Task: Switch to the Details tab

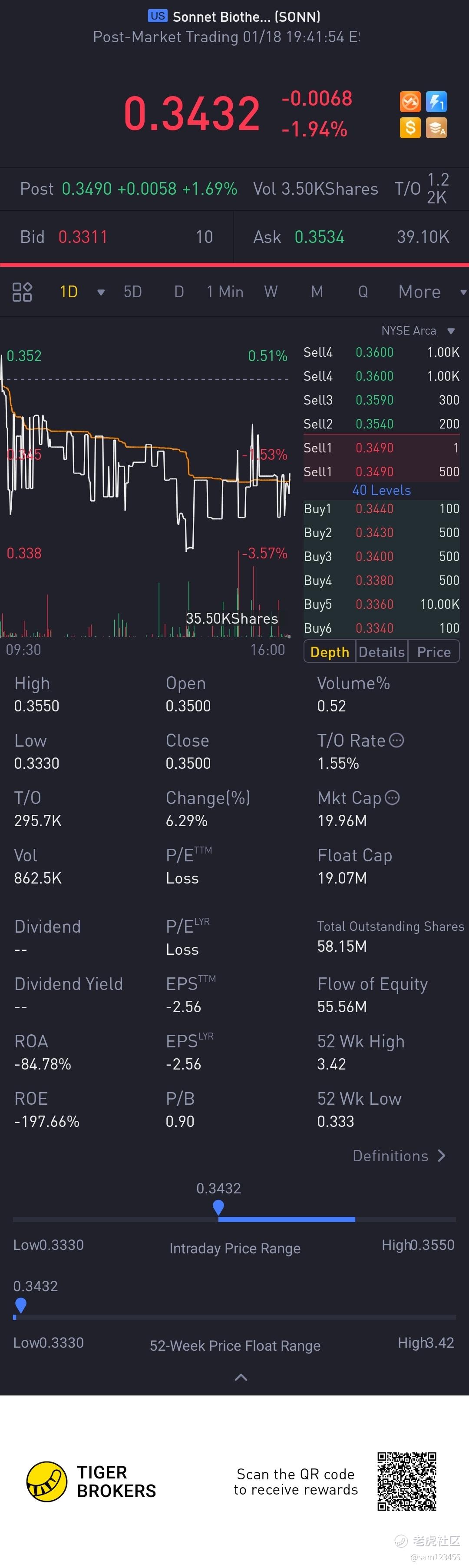Action: [381, 652]
